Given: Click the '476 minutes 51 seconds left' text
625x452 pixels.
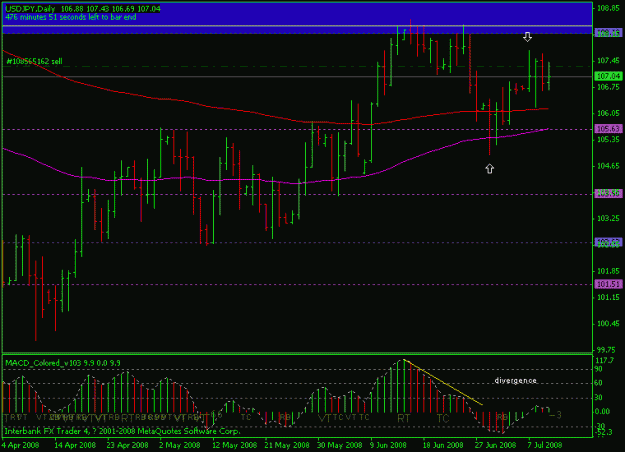Looking at the screenshot, I should (x=71, y=17).
